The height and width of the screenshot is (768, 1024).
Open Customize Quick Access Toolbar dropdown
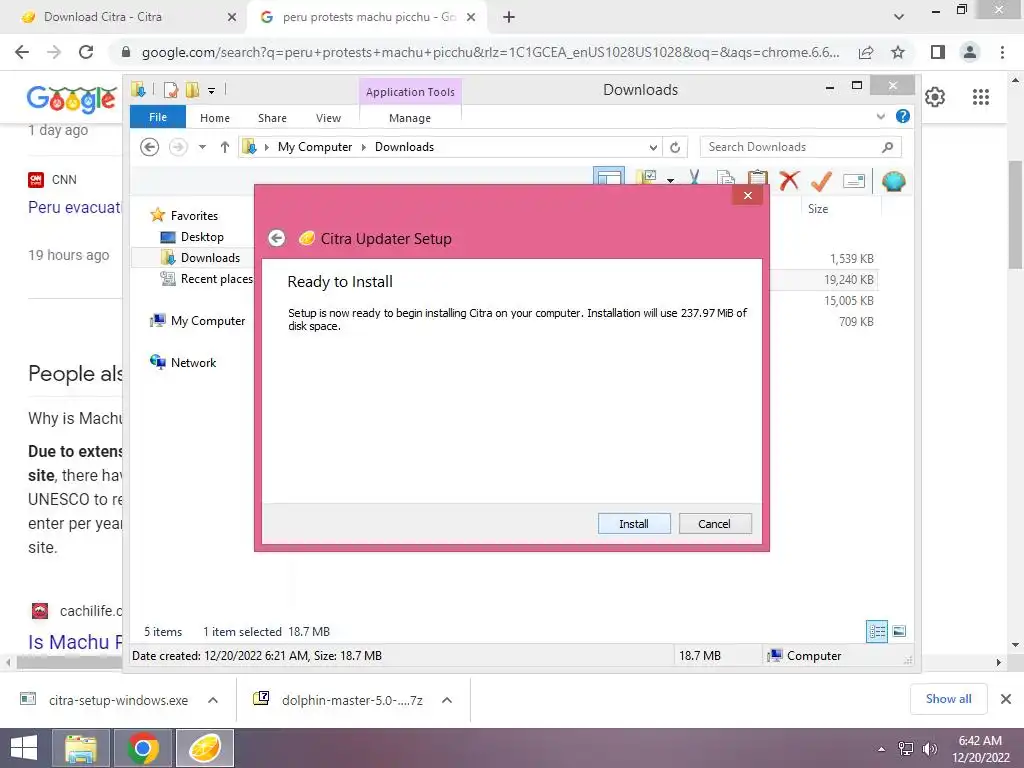point(212,91)
